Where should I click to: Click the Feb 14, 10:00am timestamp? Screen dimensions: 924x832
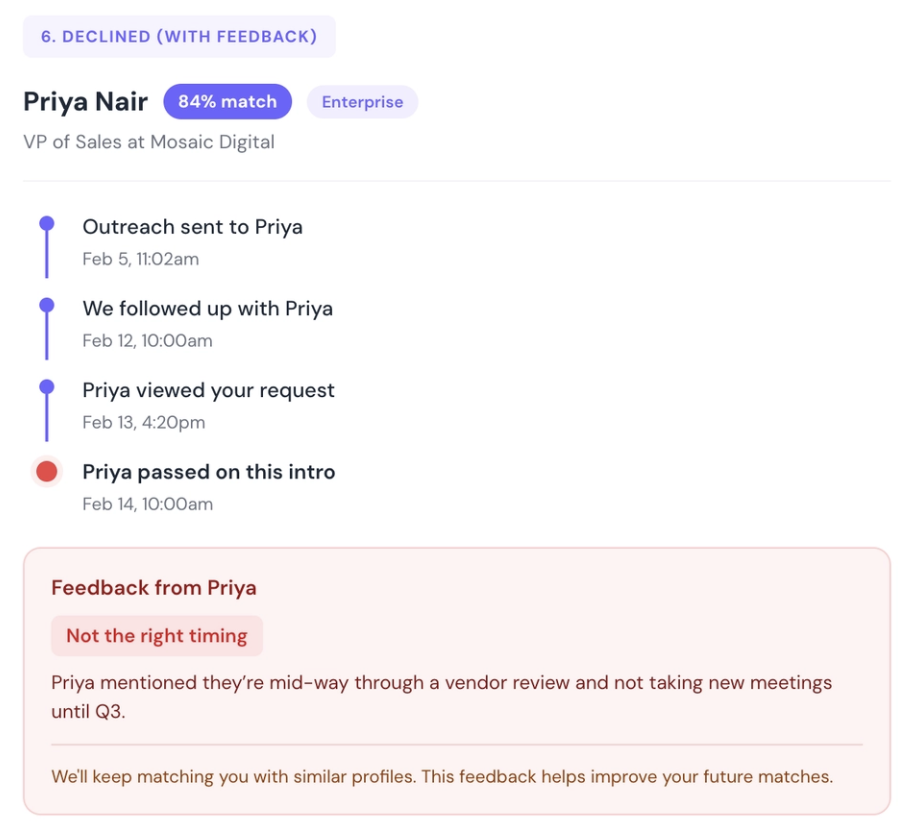tap(147, 504)
